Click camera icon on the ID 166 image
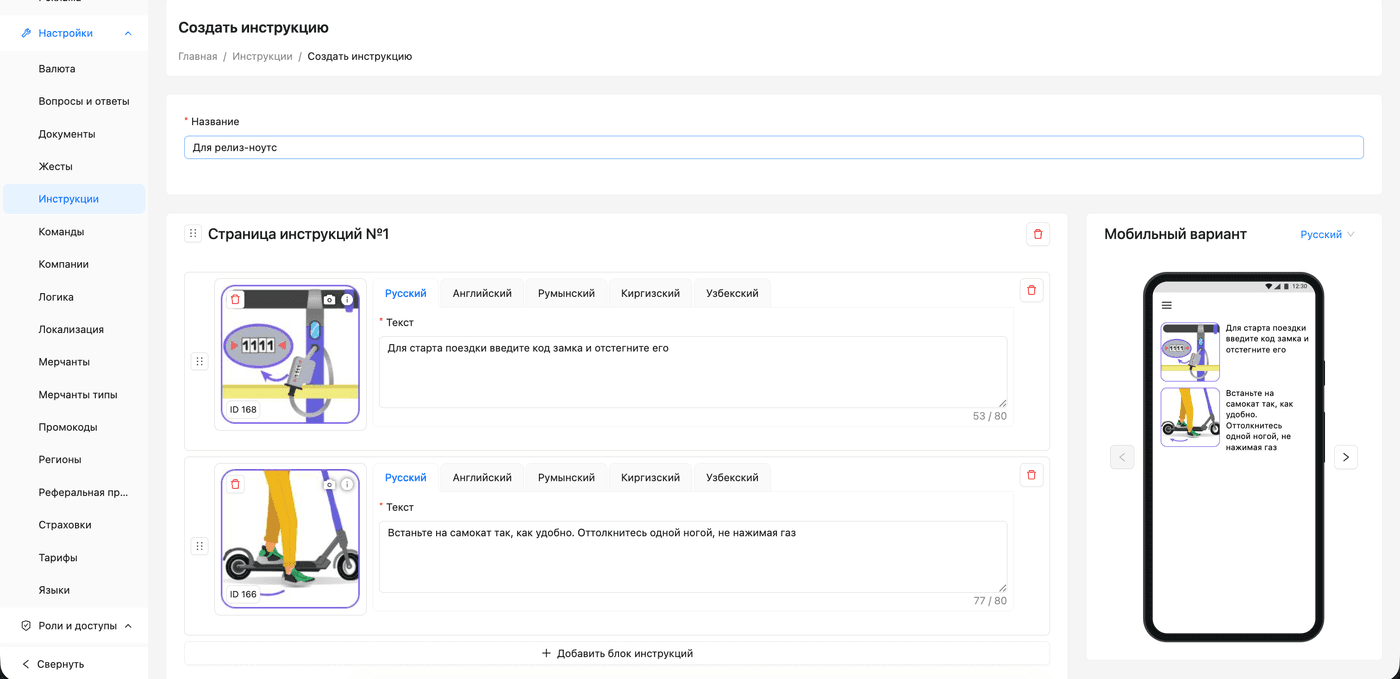The image size is (1400, 679). click(x=329, y=485)
